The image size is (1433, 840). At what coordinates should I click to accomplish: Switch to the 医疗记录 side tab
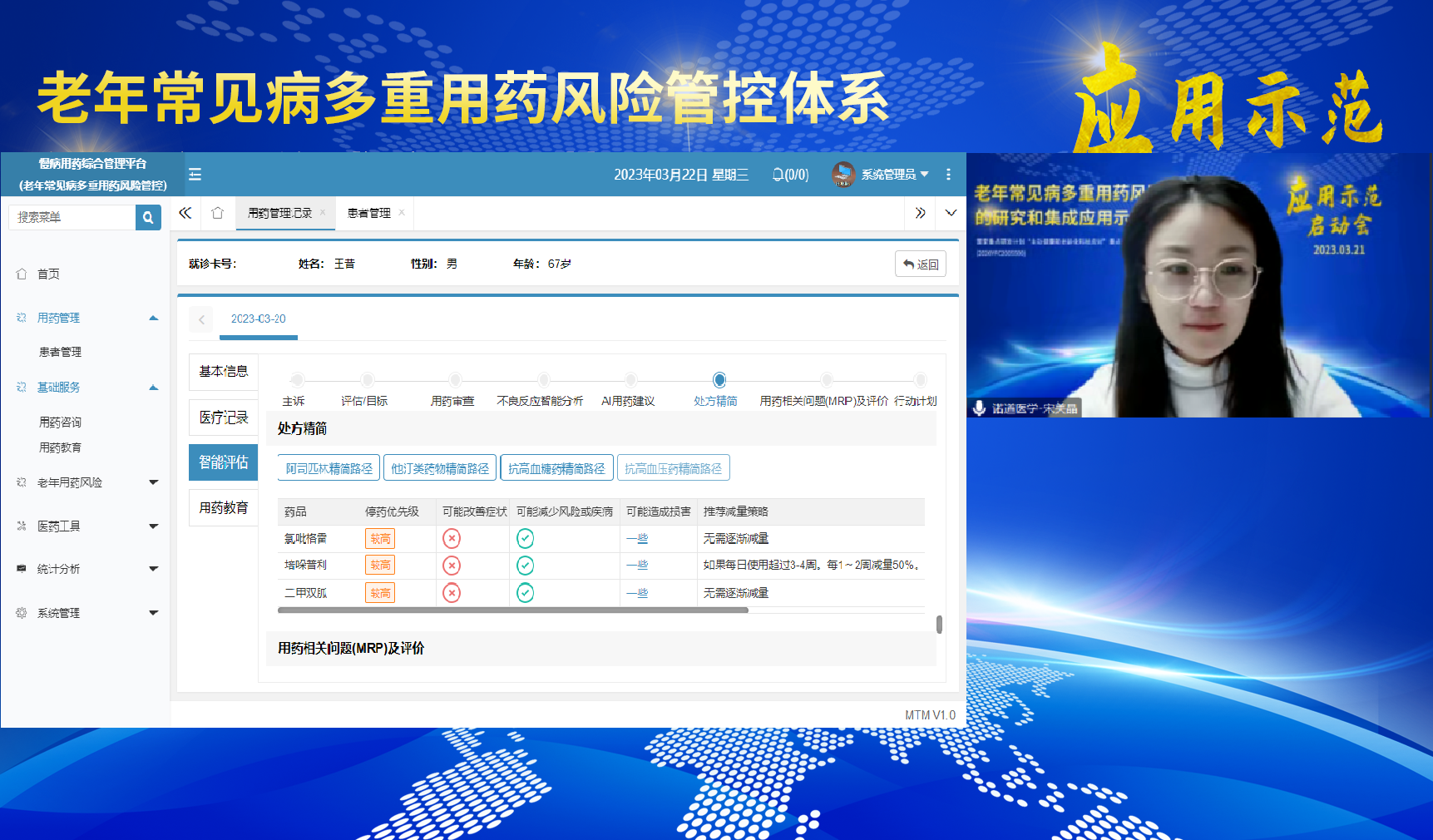click(224, 418)
